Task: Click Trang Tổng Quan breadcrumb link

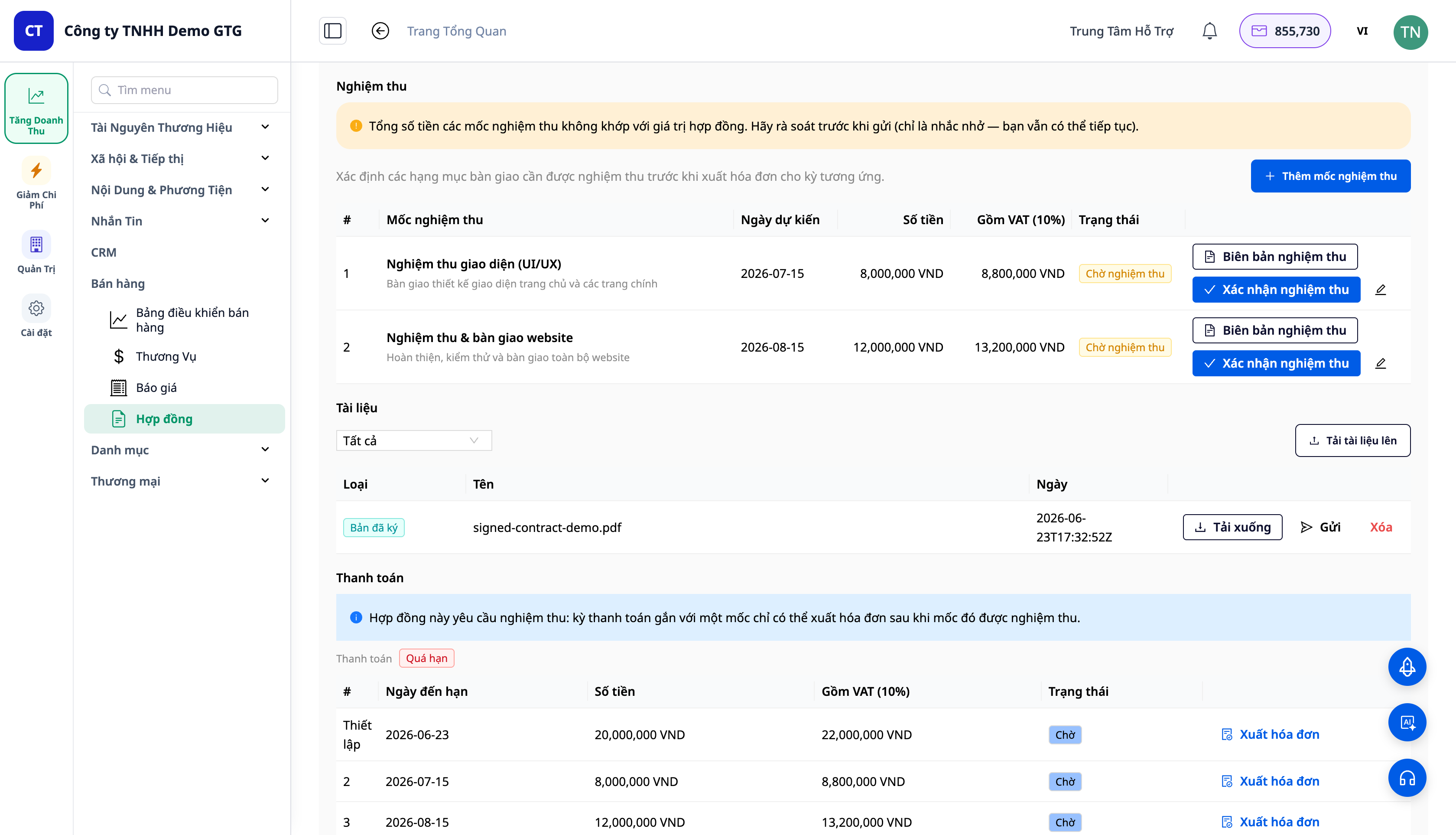Action: pos(456,31)
